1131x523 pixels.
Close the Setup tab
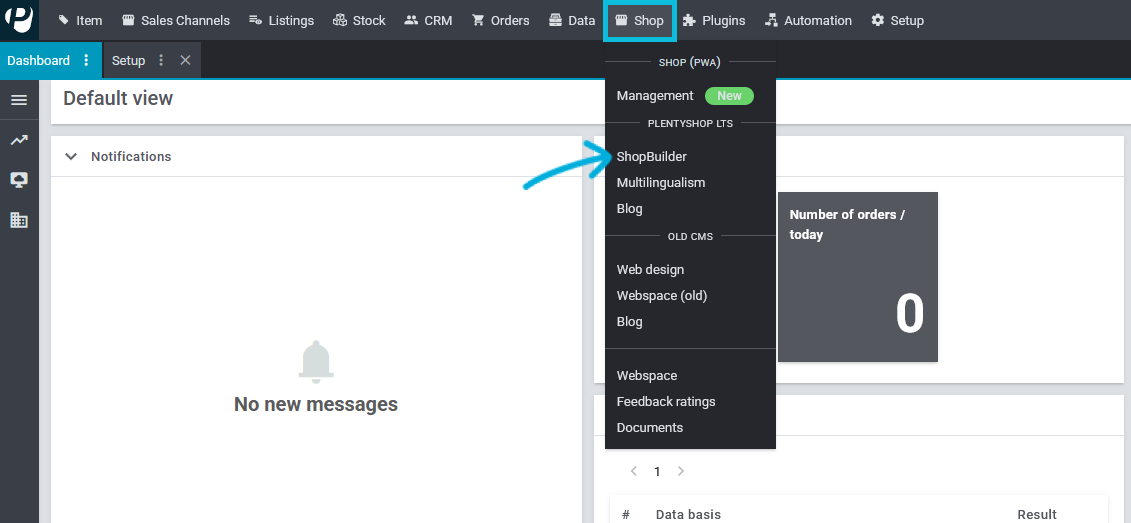point(185,61)
